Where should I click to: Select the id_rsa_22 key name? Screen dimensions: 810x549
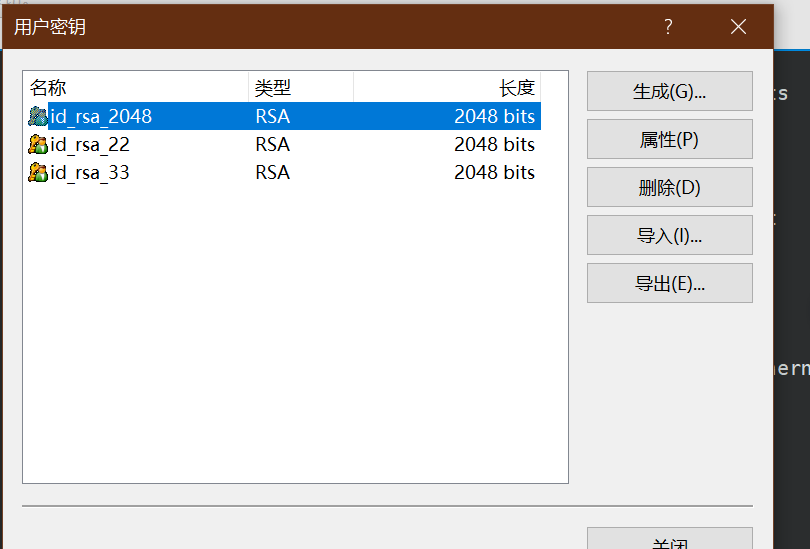[x=89, y=145]
